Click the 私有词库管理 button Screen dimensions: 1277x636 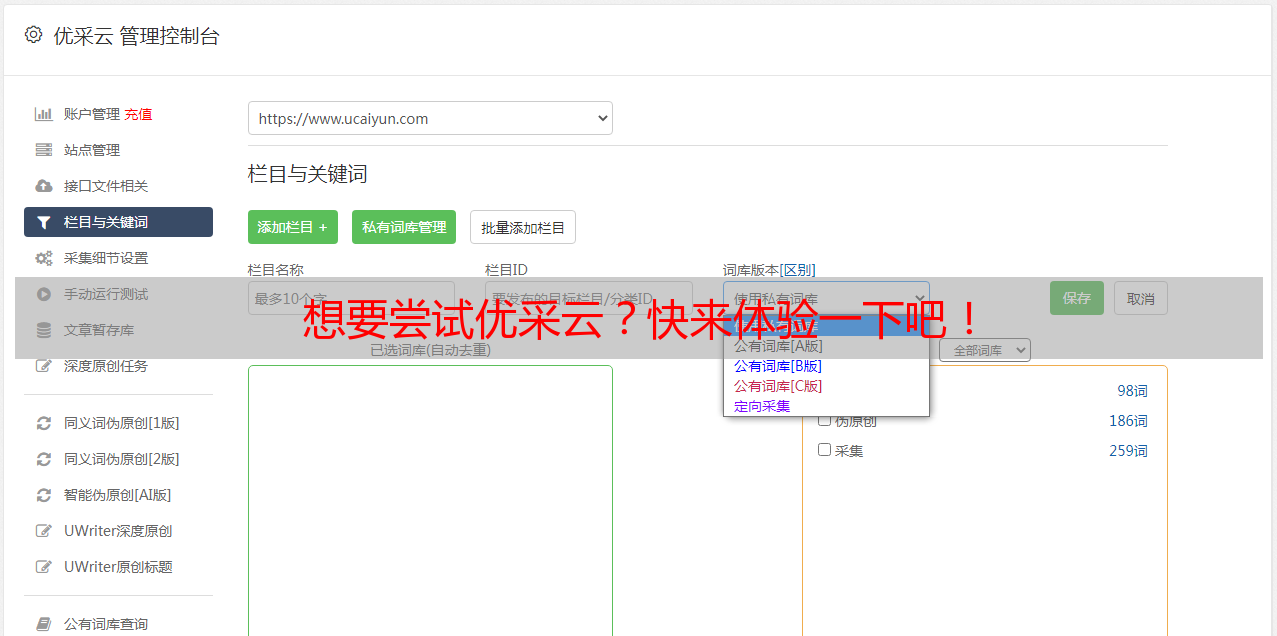tap(404, 227)
